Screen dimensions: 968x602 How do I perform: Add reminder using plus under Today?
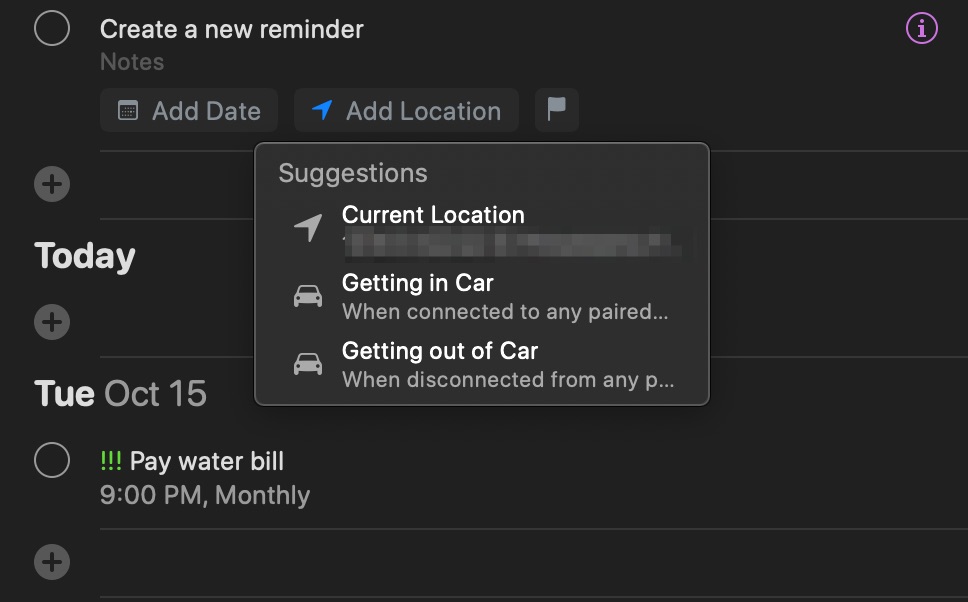[52, 322]
